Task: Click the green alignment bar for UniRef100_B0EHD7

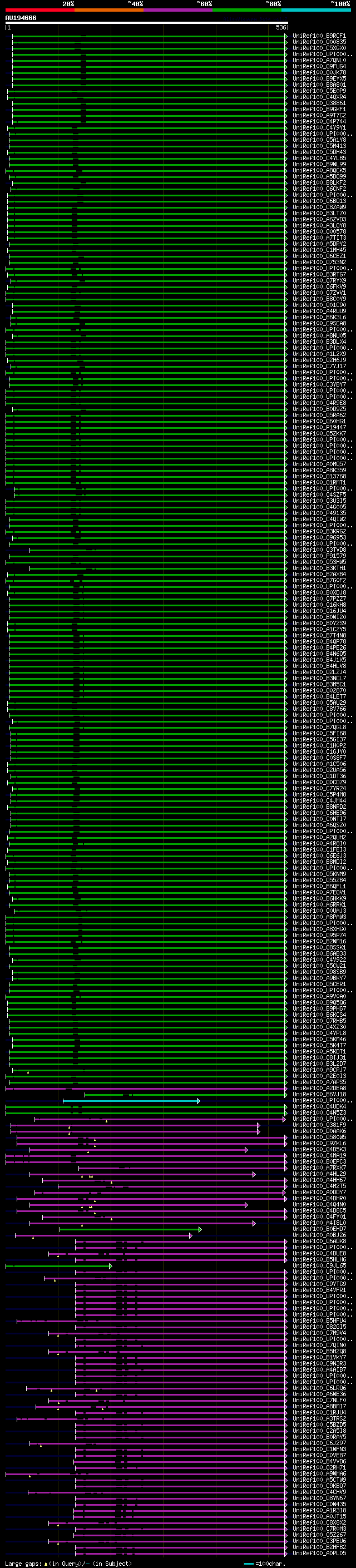Action: point(130,1230)
